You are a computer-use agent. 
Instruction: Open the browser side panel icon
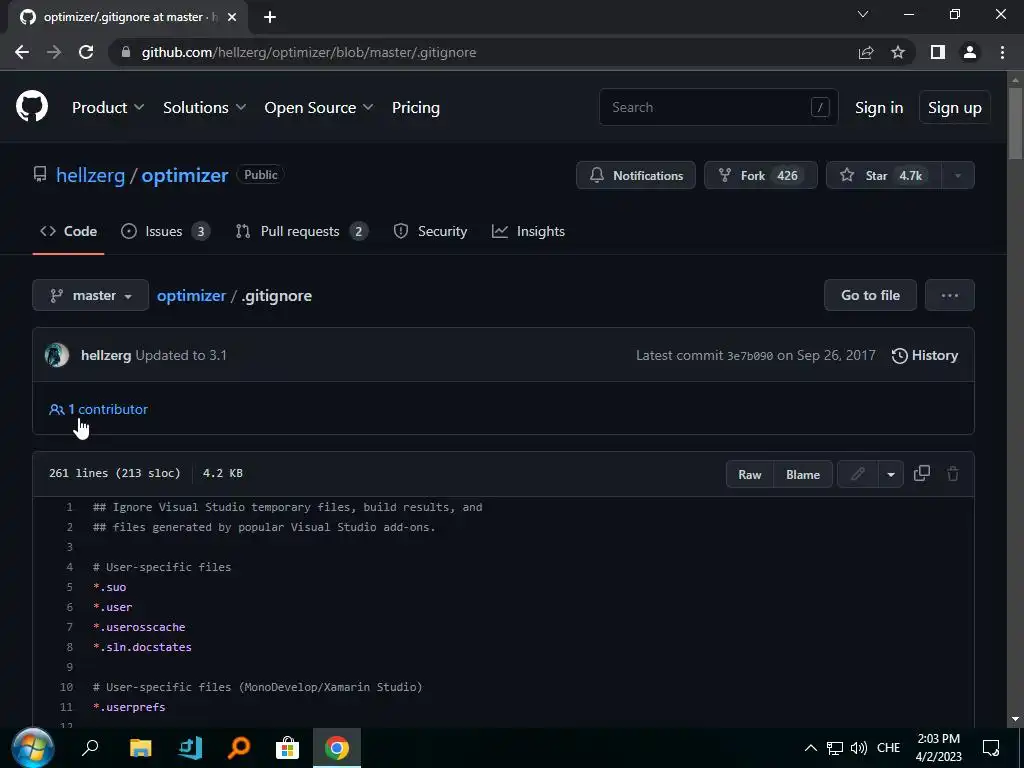tap(938, 52)
